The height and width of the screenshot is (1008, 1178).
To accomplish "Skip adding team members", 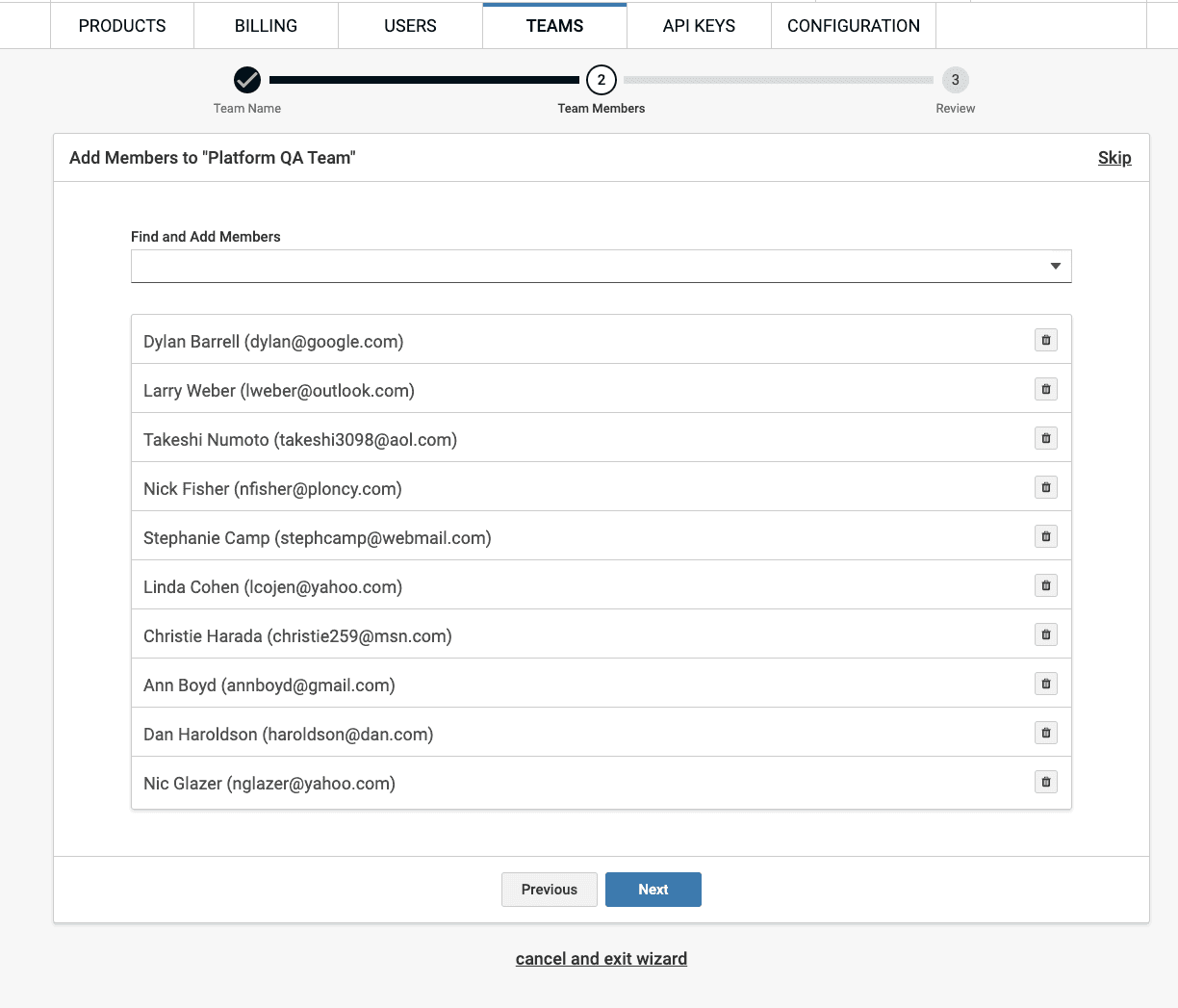I will click(x=1114, y=158).
